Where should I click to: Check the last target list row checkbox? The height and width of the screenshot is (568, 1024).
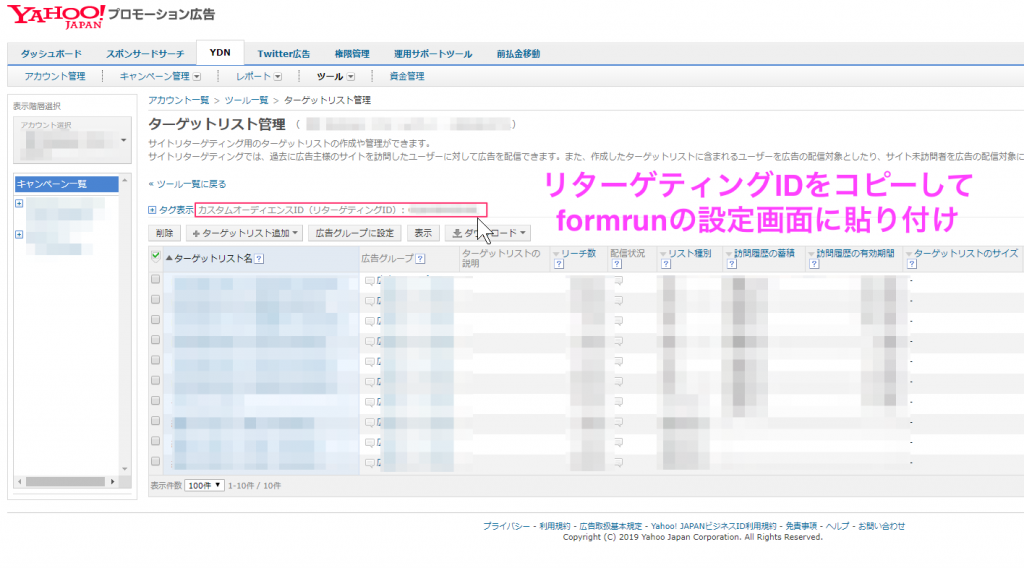click(155, 461)
